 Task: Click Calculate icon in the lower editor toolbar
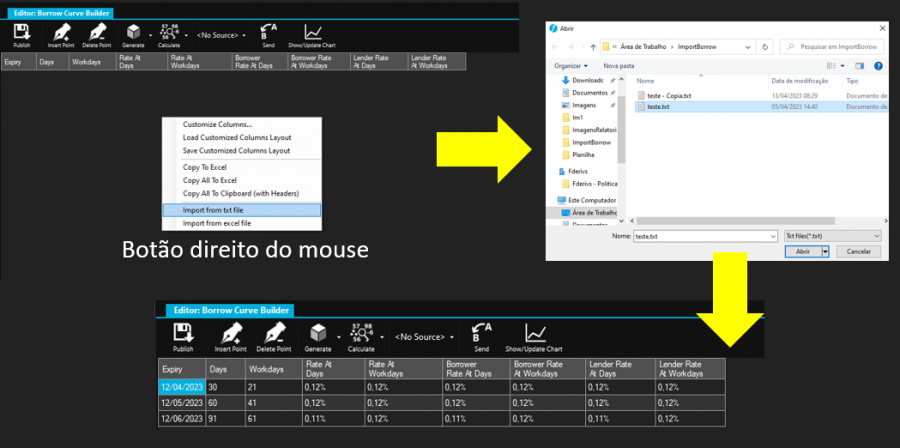[x=361, y=333]
